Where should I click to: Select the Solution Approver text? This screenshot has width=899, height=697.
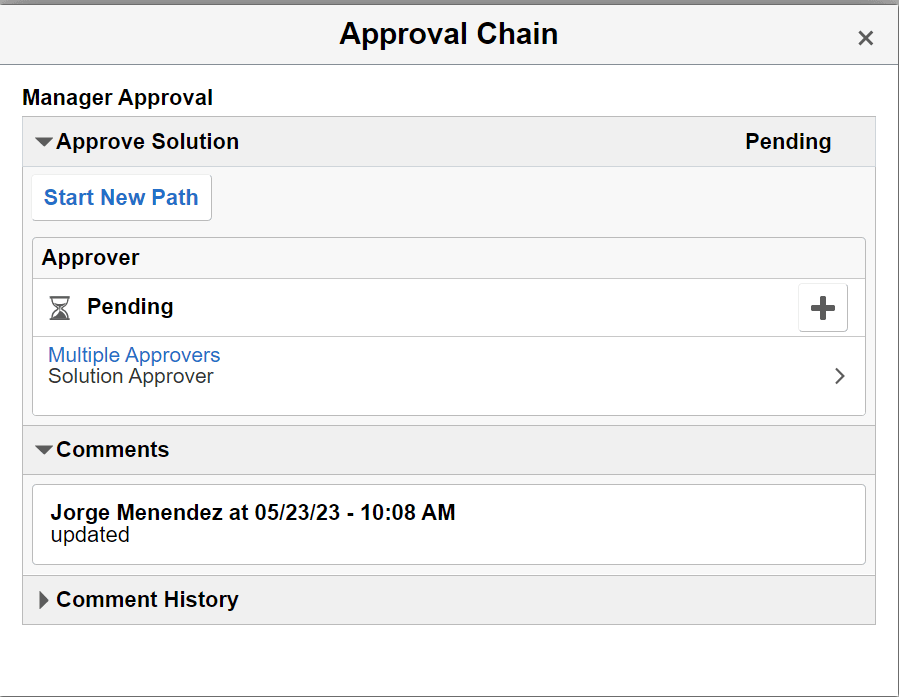tap(132, 376)
